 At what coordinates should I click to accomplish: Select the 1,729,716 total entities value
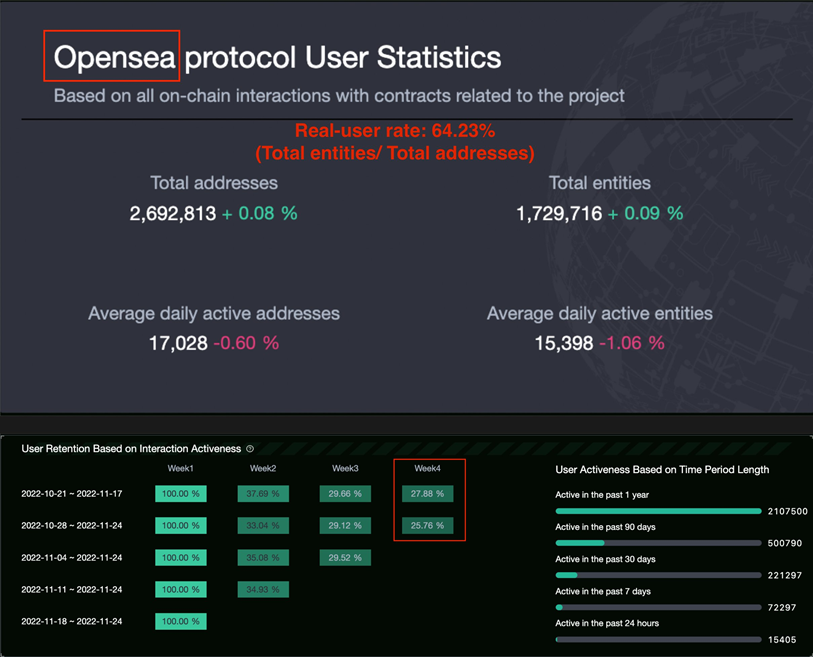tap(559, 214)
